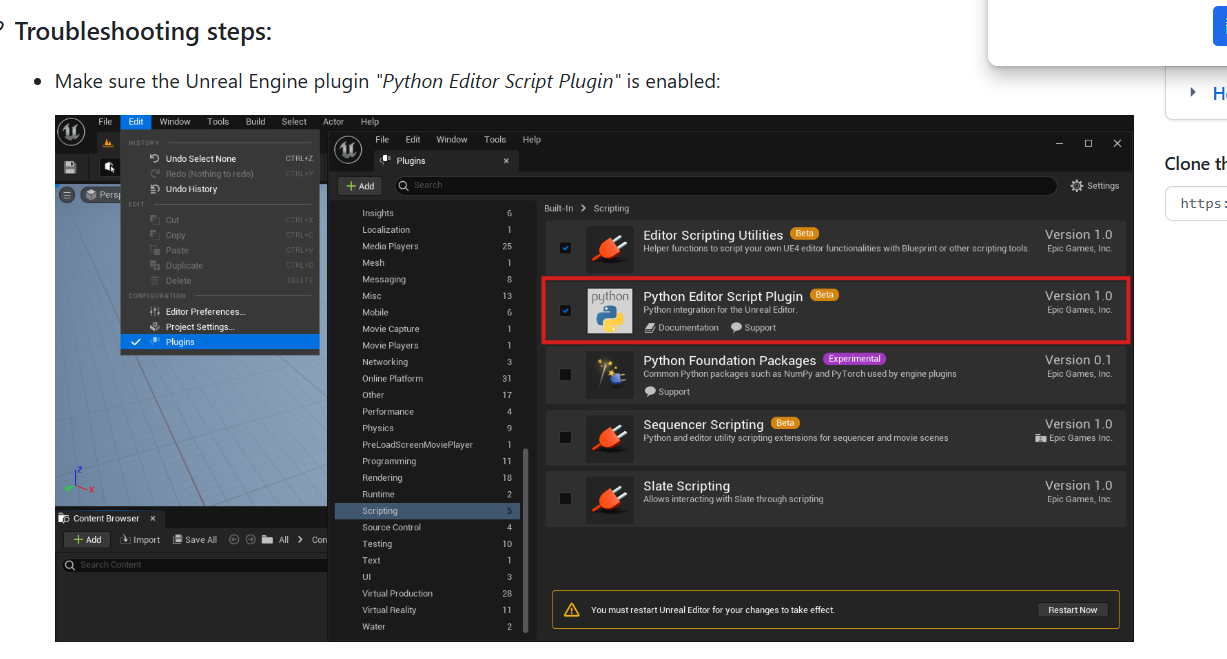Expand the collapsed section arrow in right sidebar

pyautogui.click(x=1192, y=92)
